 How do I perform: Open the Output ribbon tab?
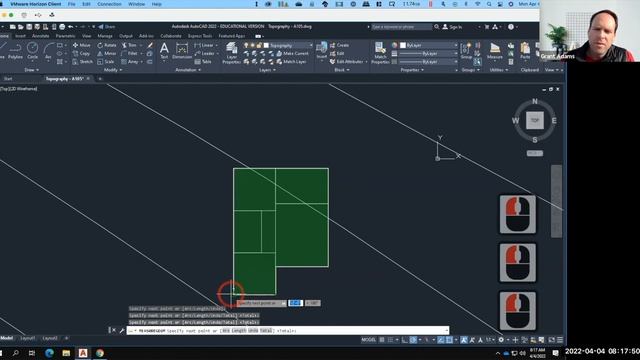[126, 36]
